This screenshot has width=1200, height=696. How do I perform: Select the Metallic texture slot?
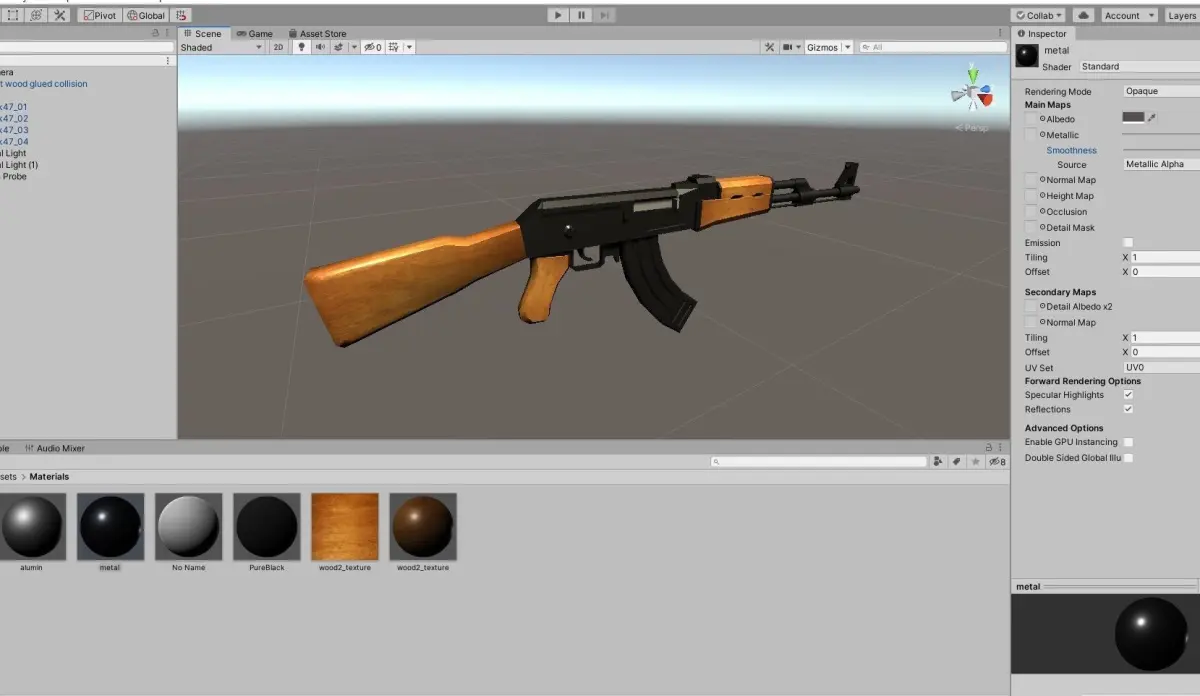click(1031, 135)
